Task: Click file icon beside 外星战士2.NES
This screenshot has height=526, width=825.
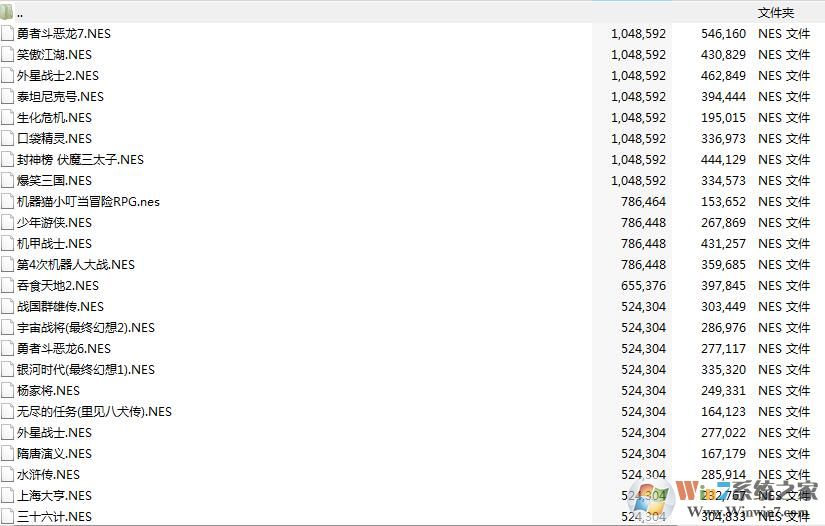Action: [x=7, y=76]
